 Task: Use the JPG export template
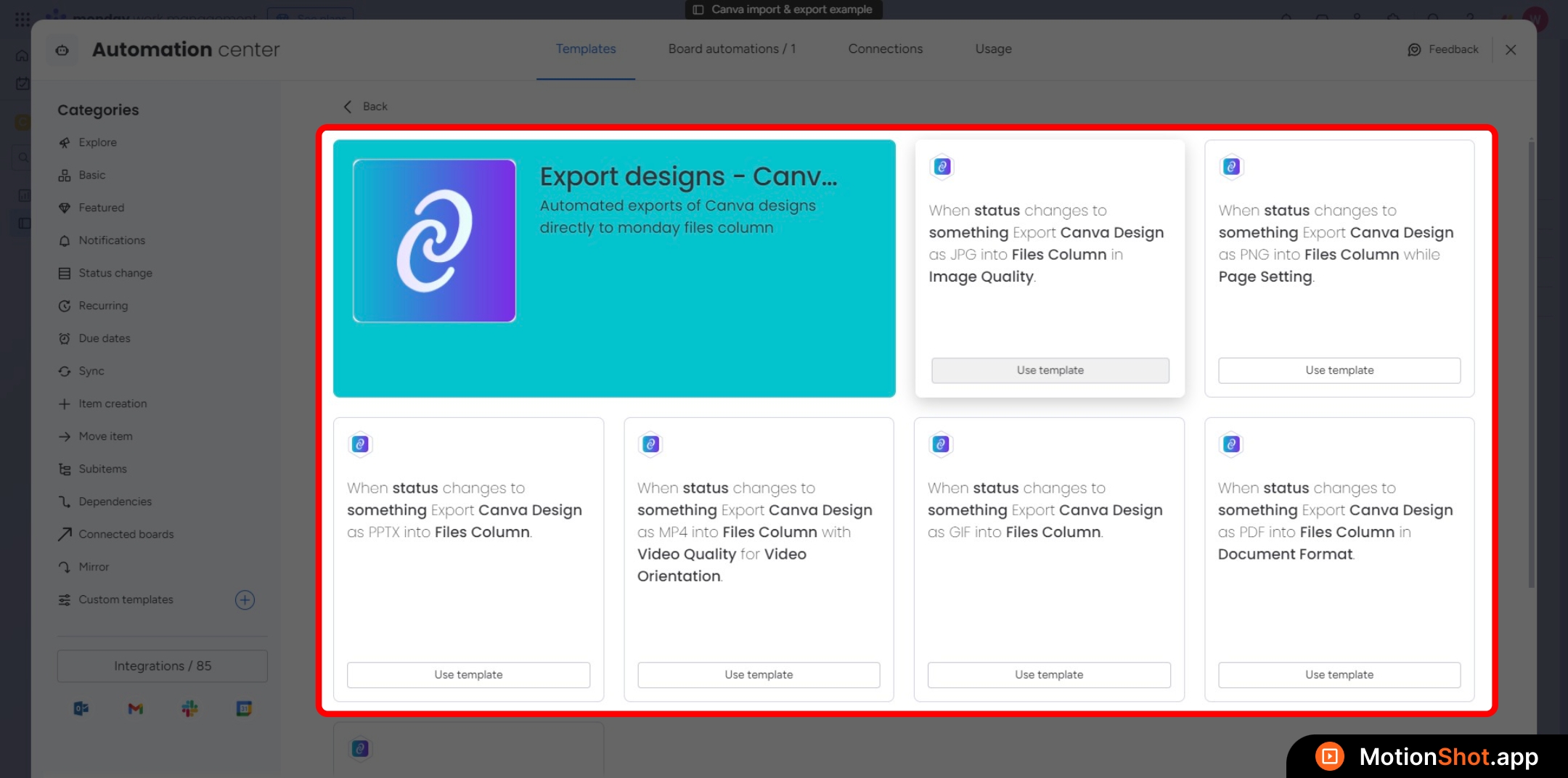[x=1050, y=370]
